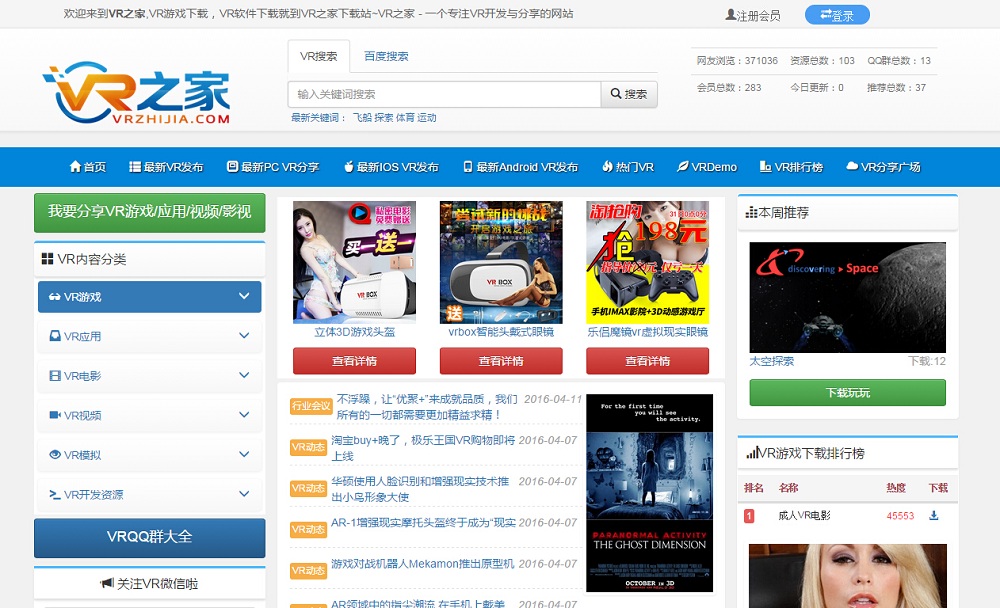Open the 淘抢购 198元 product image
1000x608 pixels.
coord(647,262)
